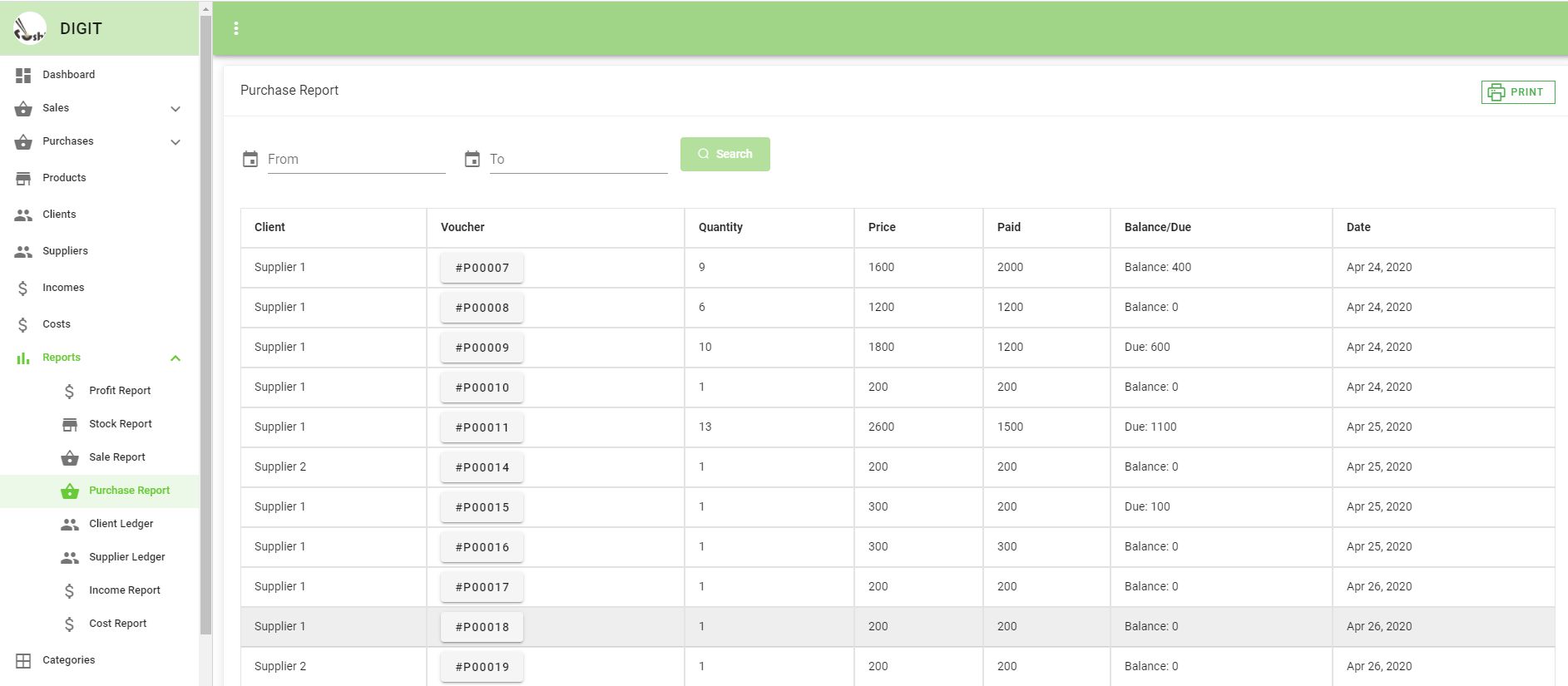This screenshot has height=686, width=1568.
Task: Click the Incomes dollar icon
Action: [23, 288]
